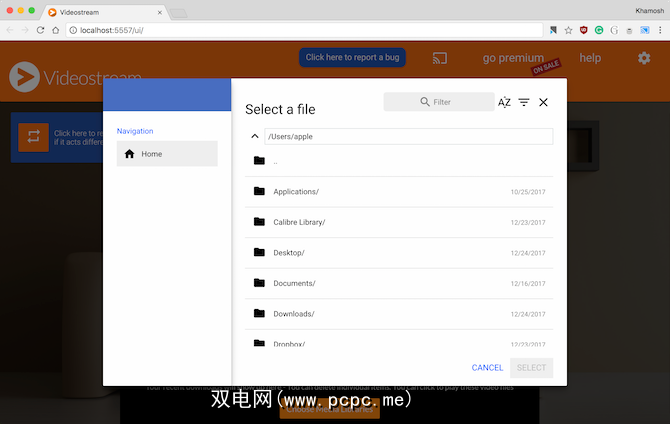Click the red shield extension icon
Viewport: 670px width, 424px height.
pos(584,30)
